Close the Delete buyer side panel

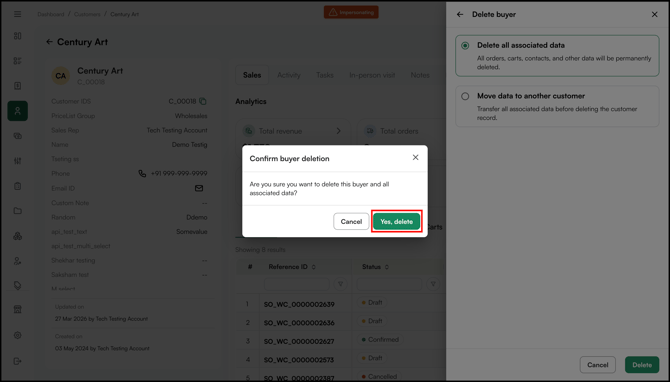[655, 15]
